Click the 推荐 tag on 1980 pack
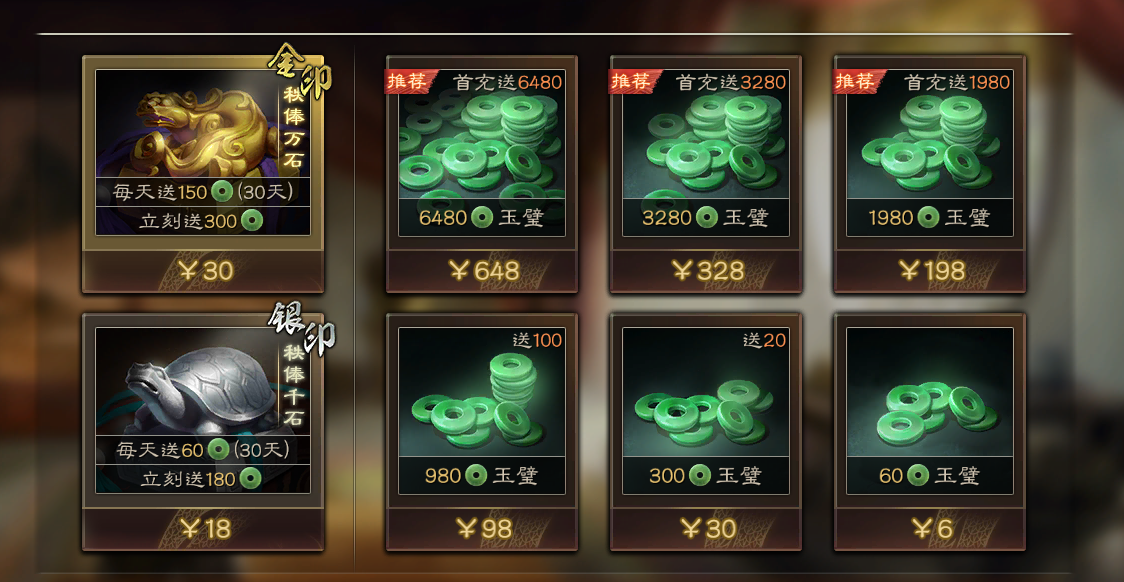 (855, 81)
